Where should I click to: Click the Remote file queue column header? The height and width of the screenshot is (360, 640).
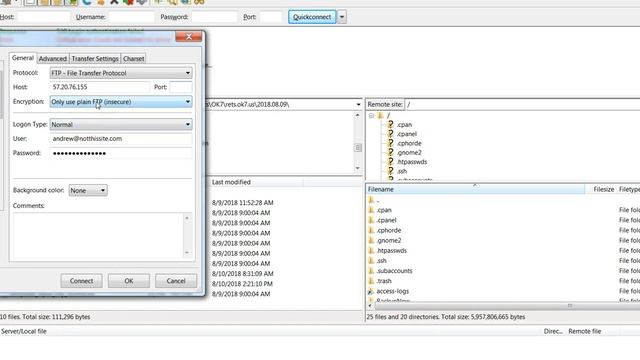[584, 331]
